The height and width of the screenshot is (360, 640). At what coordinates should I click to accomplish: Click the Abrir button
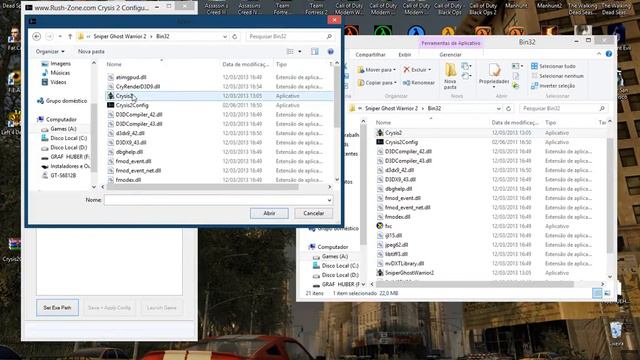269,213
